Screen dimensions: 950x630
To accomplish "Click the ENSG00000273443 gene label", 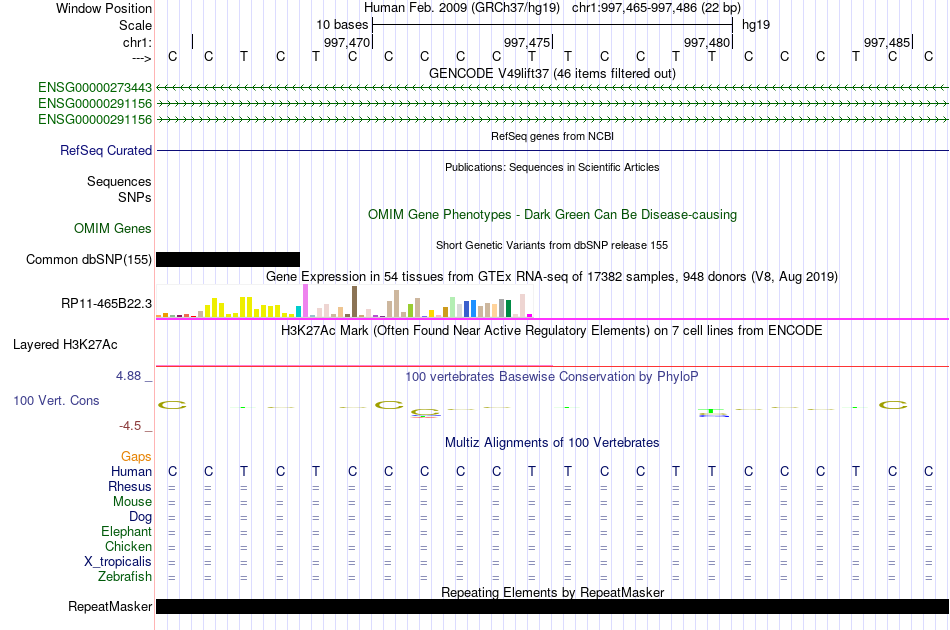I will click(x=95, y=88).
